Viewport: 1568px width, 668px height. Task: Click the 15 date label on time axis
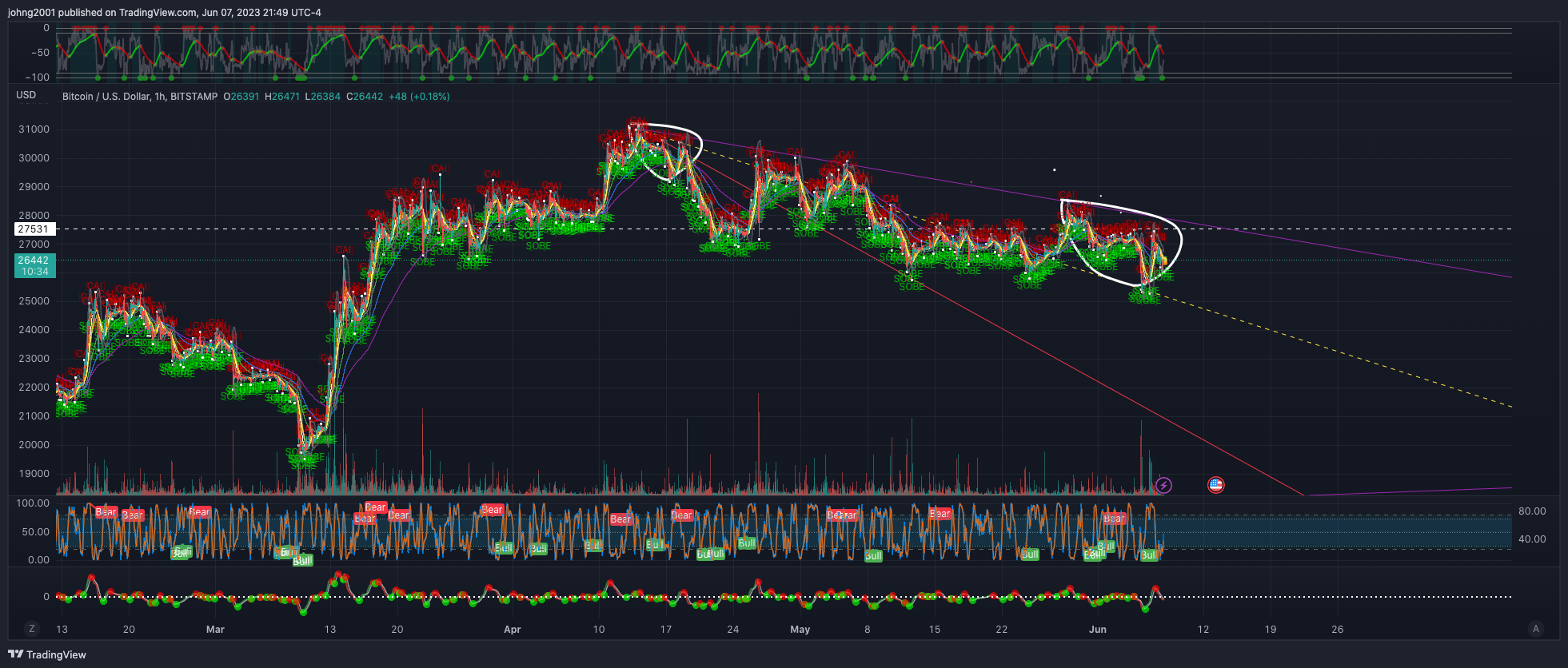935,630
